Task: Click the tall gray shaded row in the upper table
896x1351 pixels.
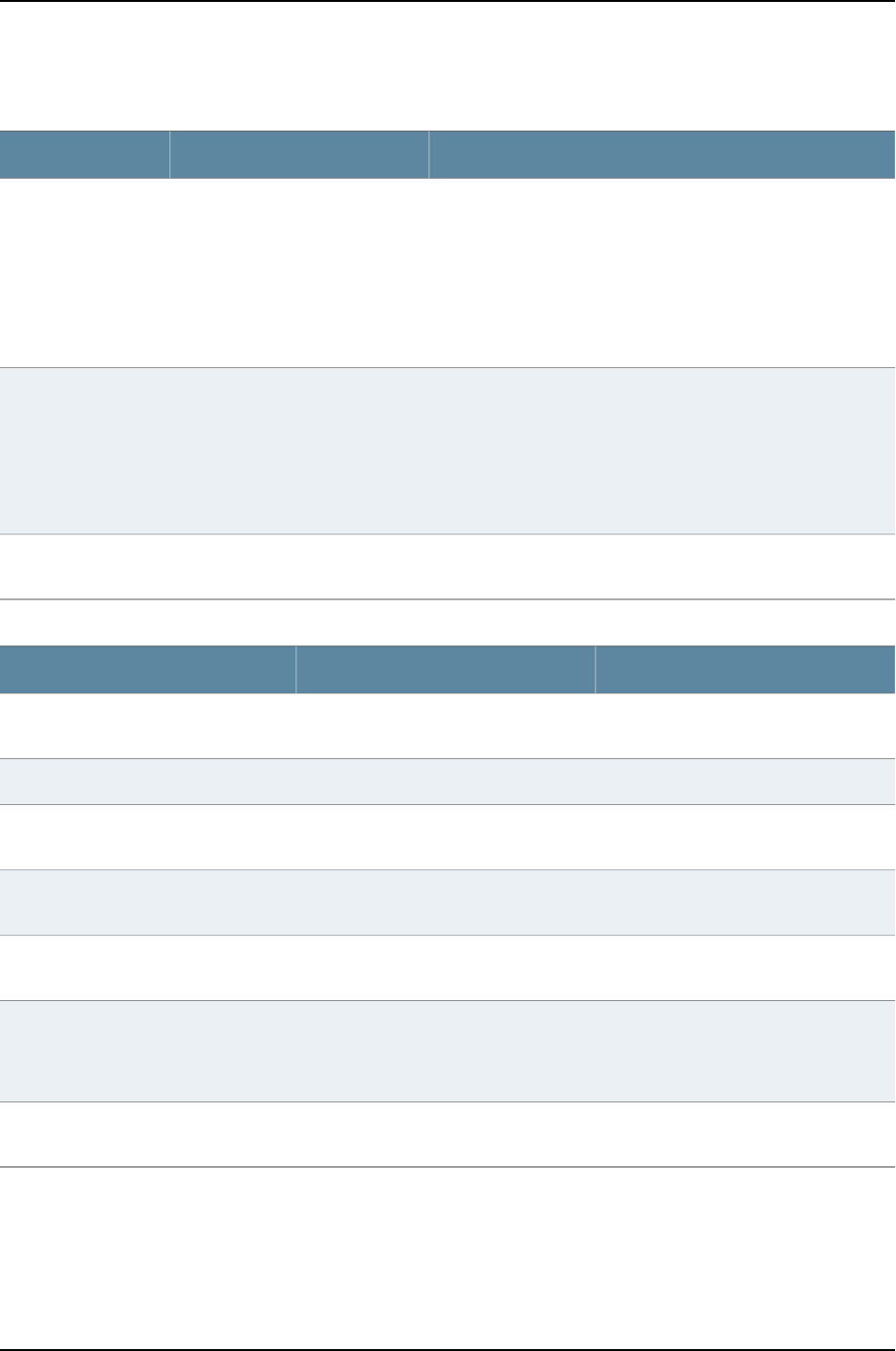Action: (x=448, y=450)
